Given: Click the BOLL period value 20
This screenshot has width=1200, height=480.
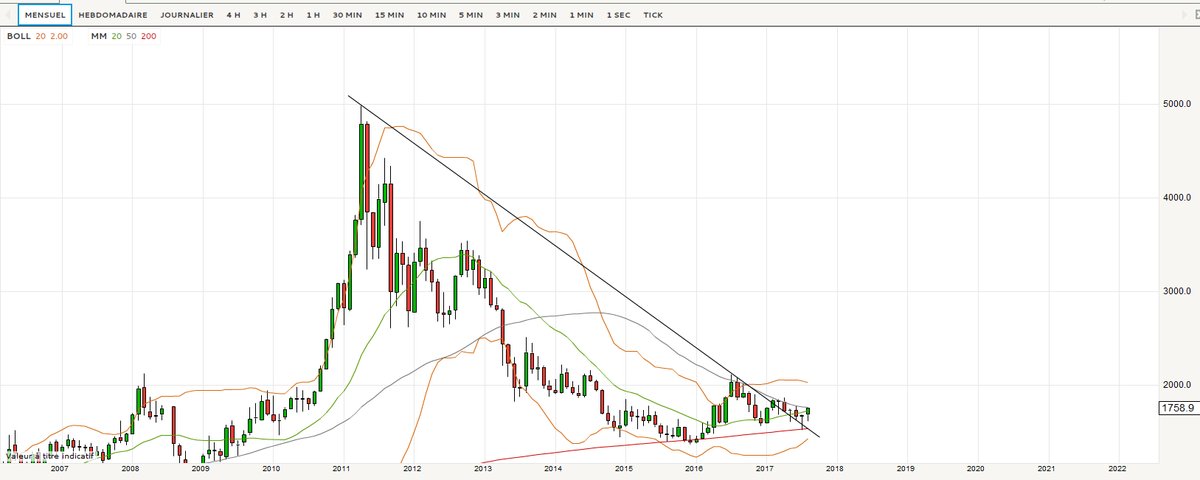Looking at the screenshot, I should [40, 36].
